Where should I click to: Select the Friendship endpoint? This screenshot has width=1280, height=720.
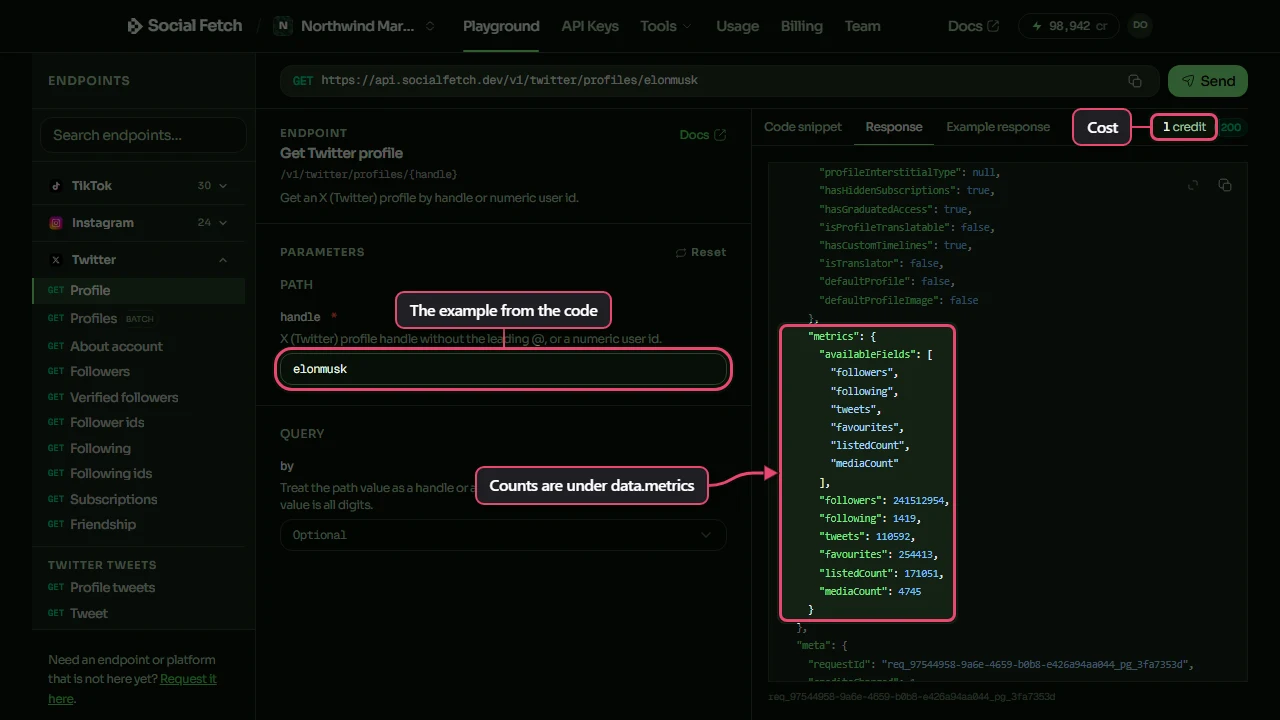(139, 524)
